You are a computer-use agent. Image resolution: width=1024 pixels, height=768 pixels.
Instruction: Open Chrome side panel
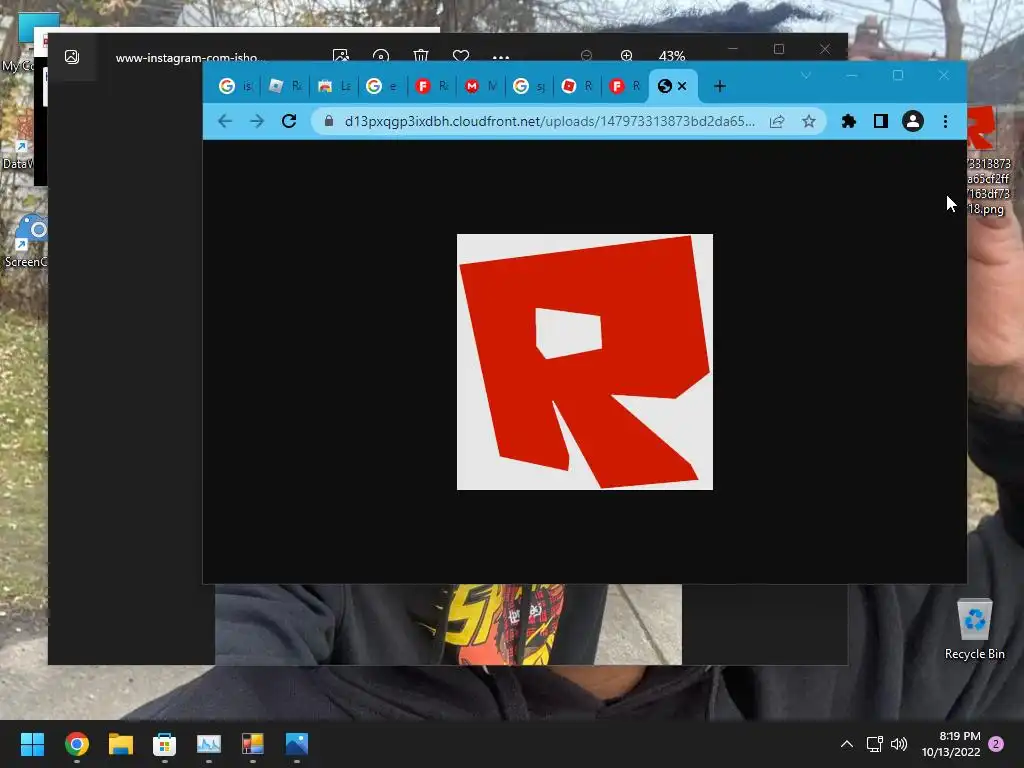coord(880,121)
